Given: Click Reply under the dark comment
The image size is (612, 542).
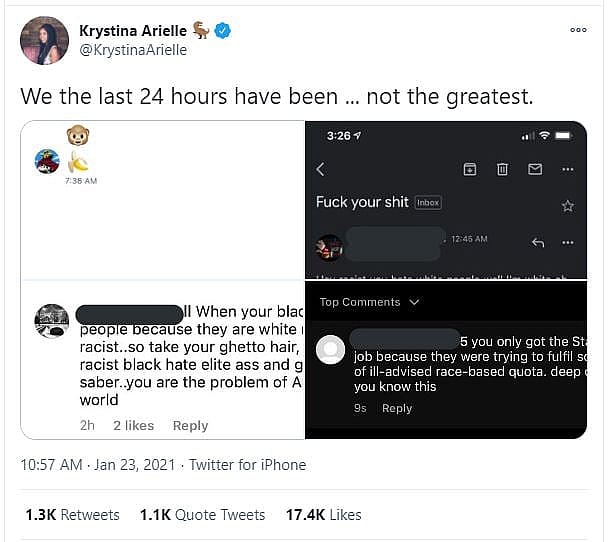Looking at the screenshot, I should point(397,408).
